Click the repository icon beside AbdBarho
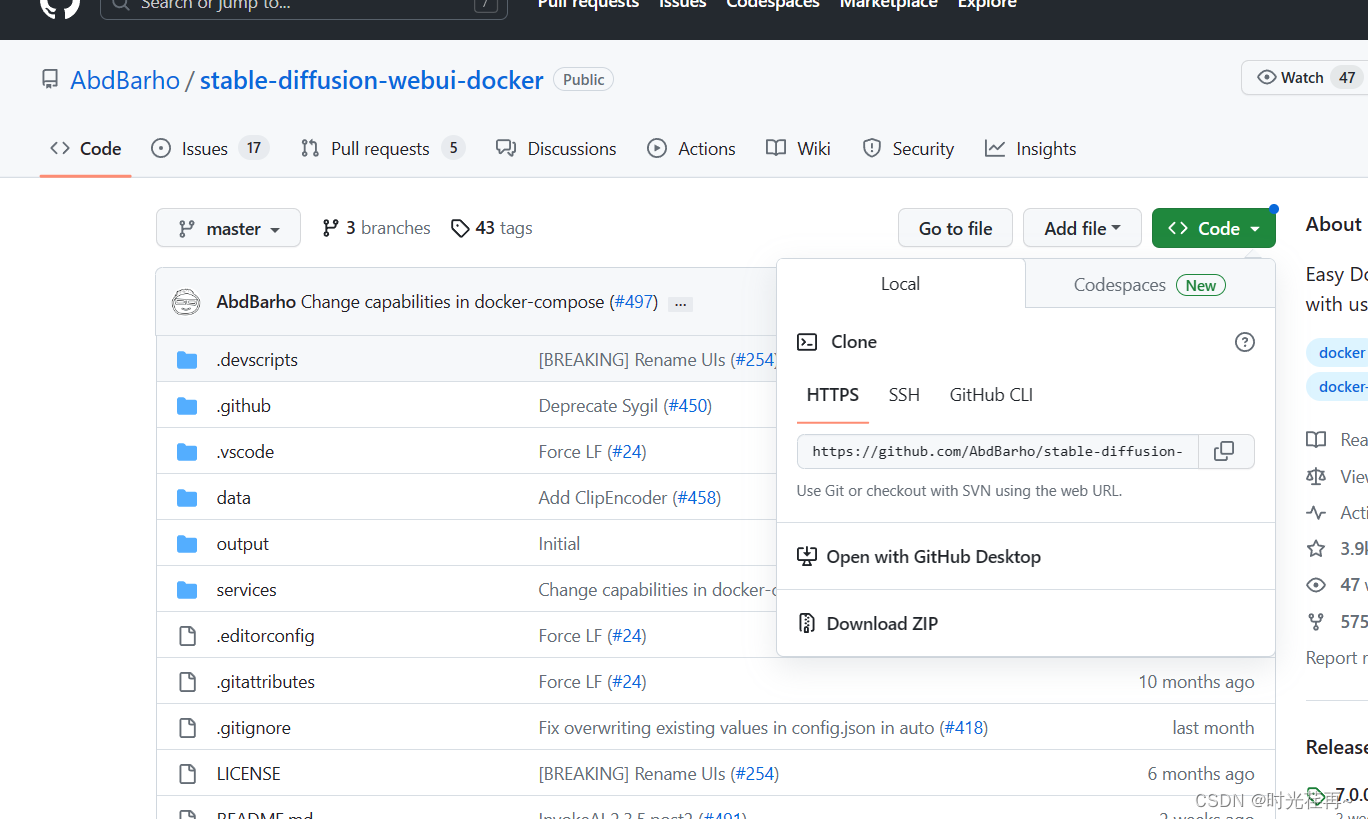 click(x=50, y=79)
